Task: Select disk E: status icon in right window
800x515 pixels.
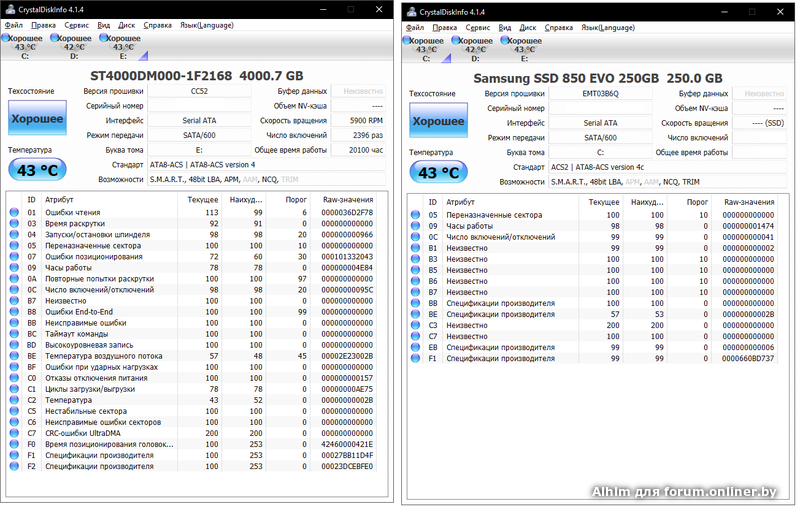Action: [523, 49]
